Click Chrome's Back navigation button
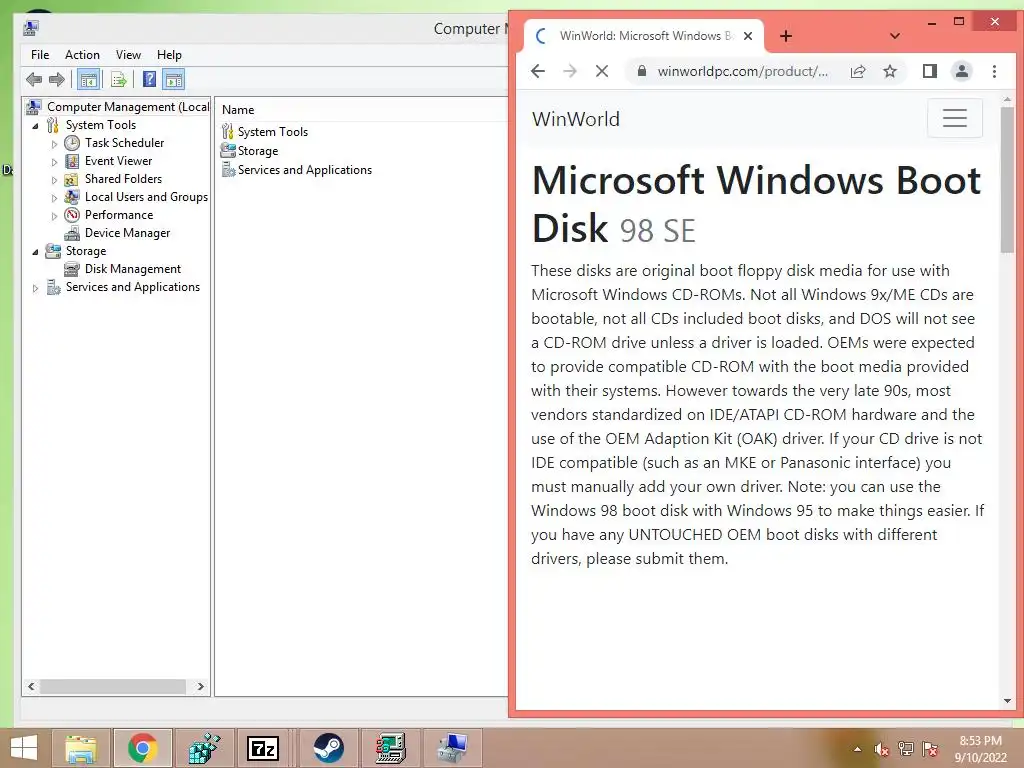 coord(537,71)
